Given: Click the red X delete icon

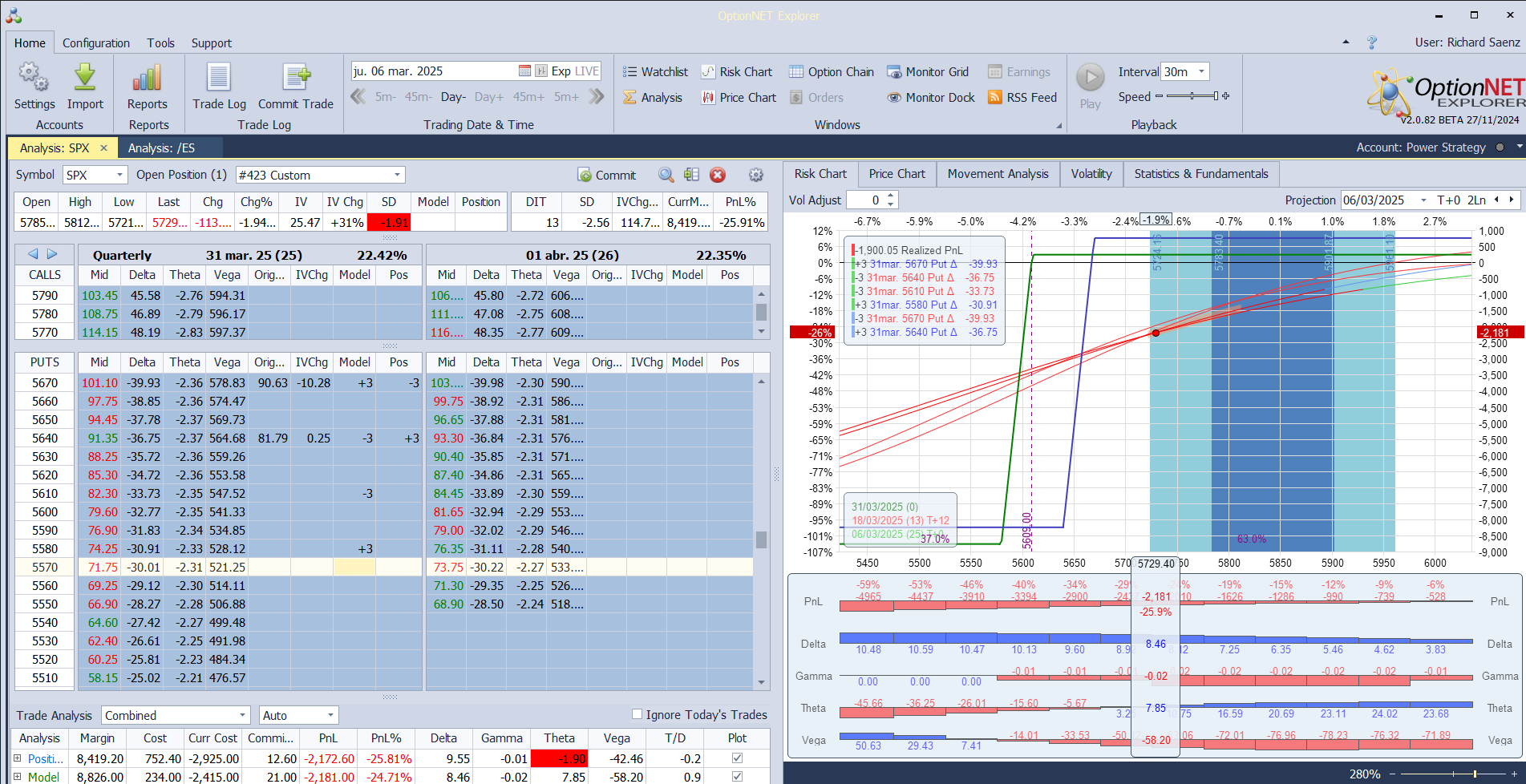Looking at the screenshot, I should (x=718, y=175).
